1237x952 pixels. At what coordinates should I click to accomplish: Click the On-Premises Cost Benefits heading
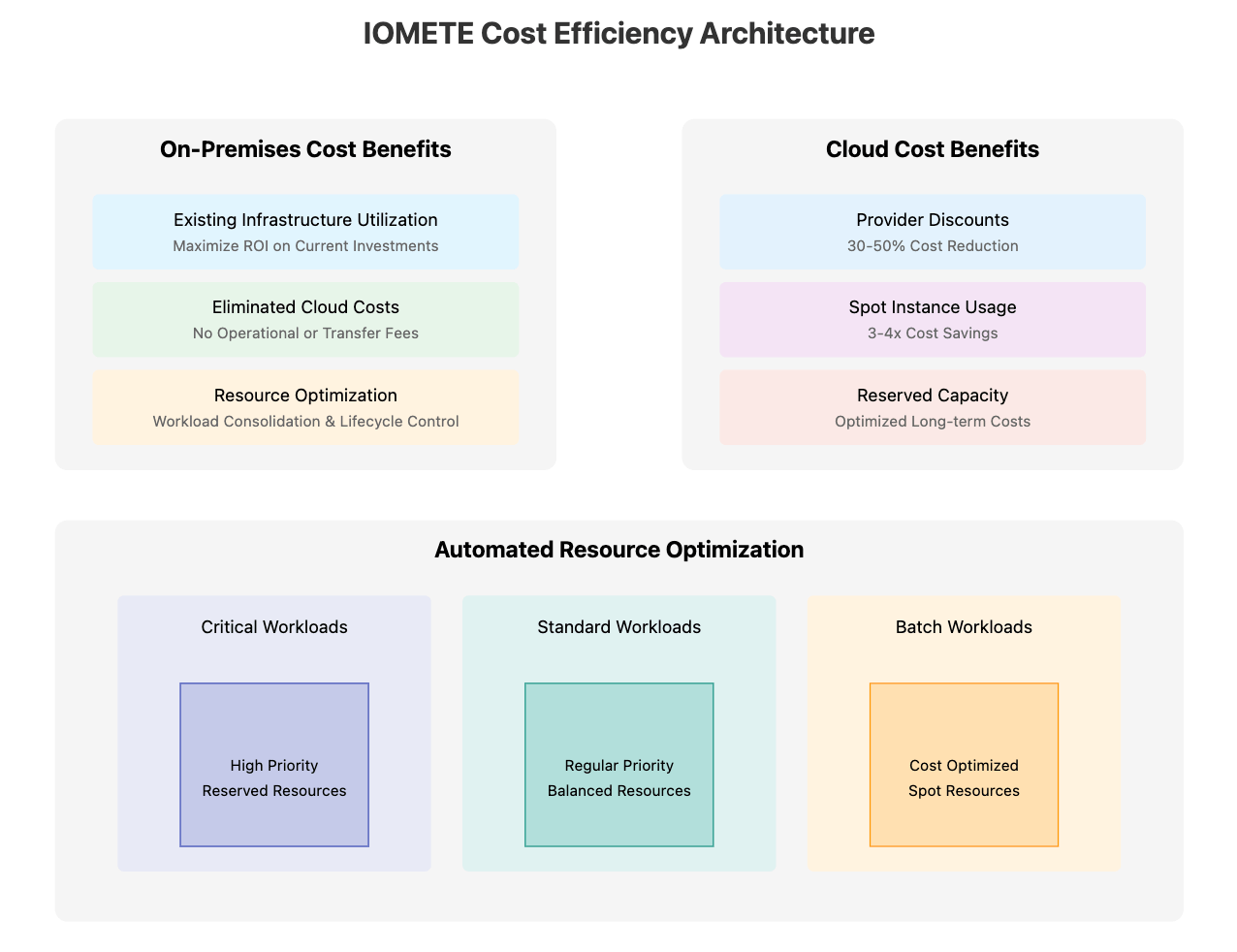(305, 149)
